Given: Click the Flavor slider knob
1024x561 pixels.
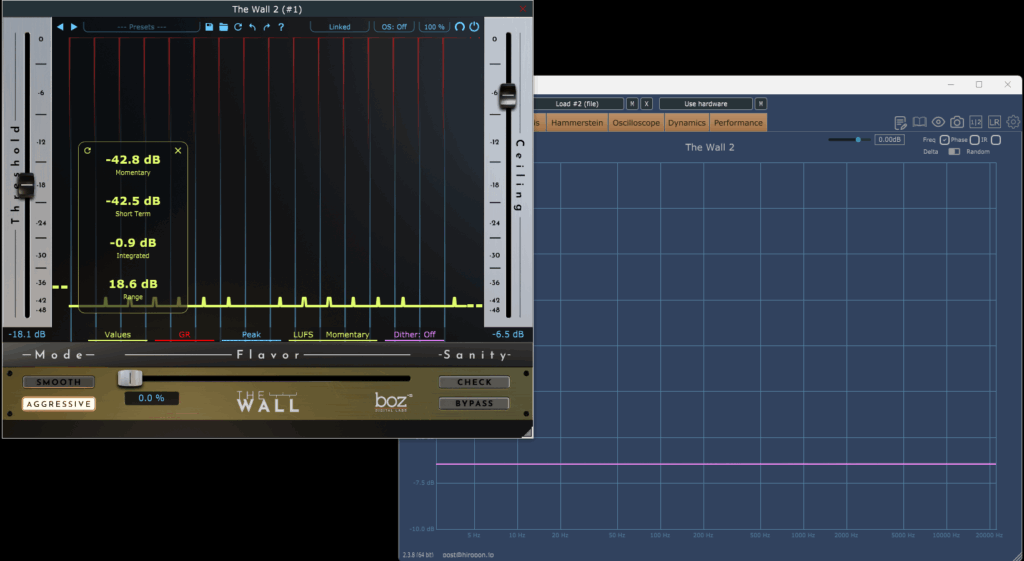Looking at the screenshot, I should [x=130, y=377].
